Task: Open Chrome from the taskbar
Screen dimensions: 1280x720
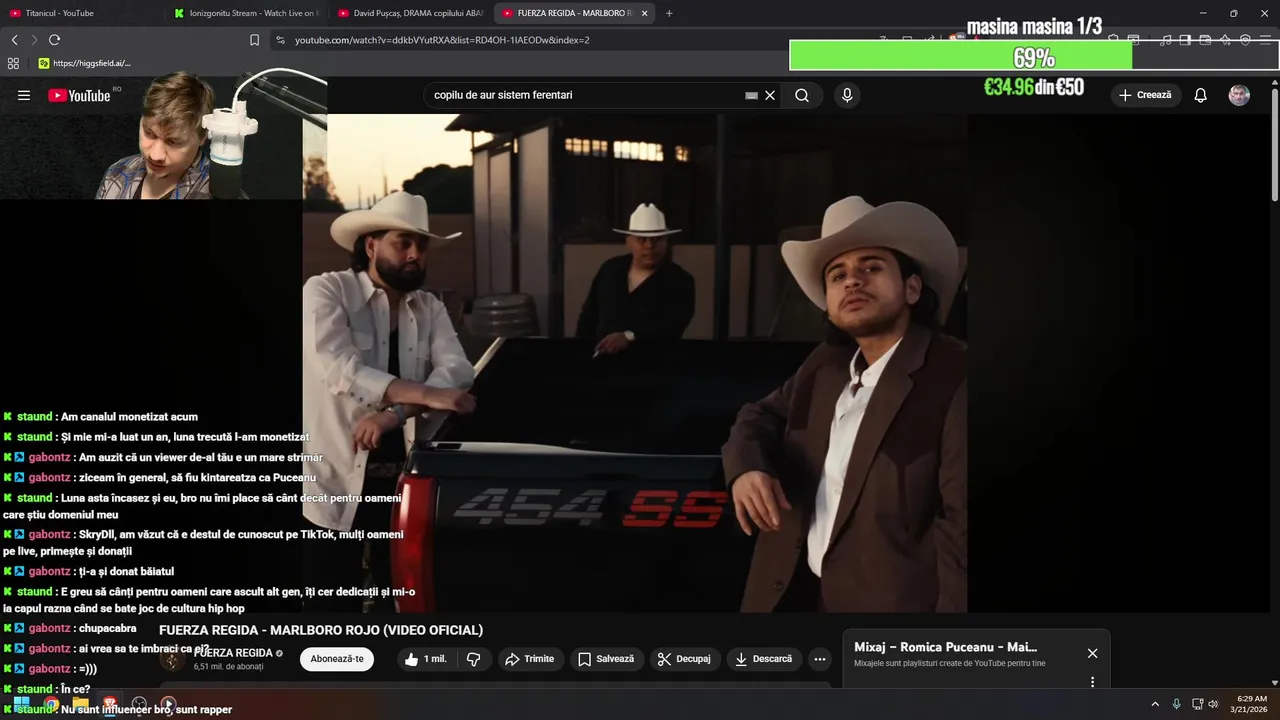Action: [x=51, y=704]
